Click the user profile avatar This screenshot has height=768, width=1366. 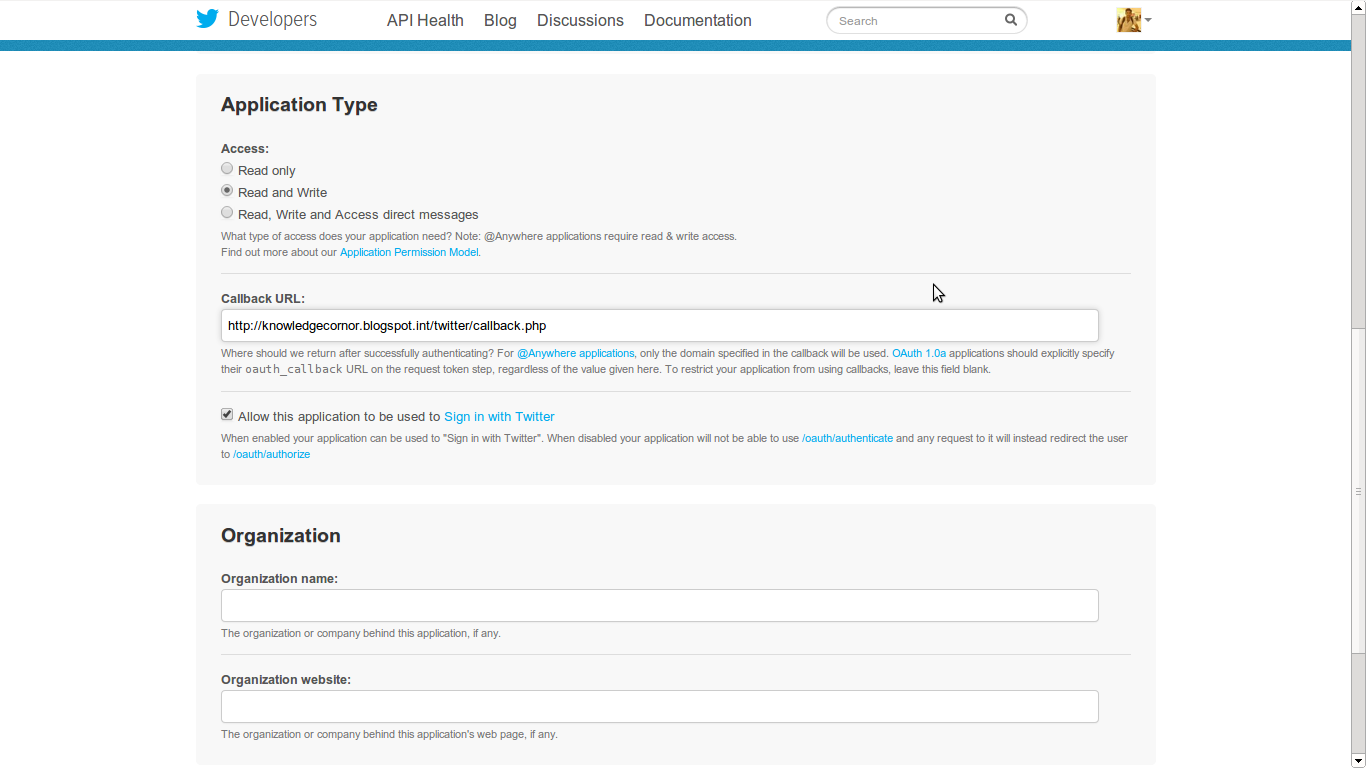[x=1129, y=20]
